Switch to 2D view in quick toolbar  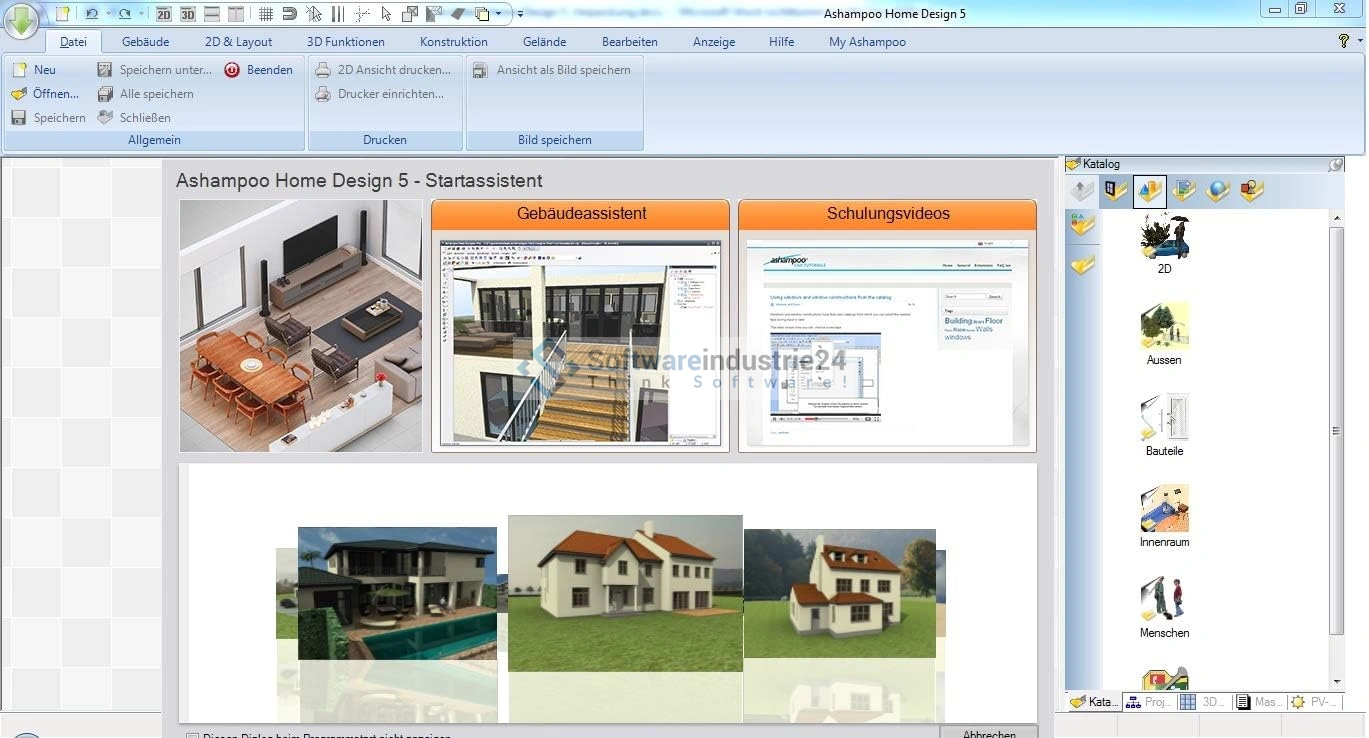tap(164, 14)
